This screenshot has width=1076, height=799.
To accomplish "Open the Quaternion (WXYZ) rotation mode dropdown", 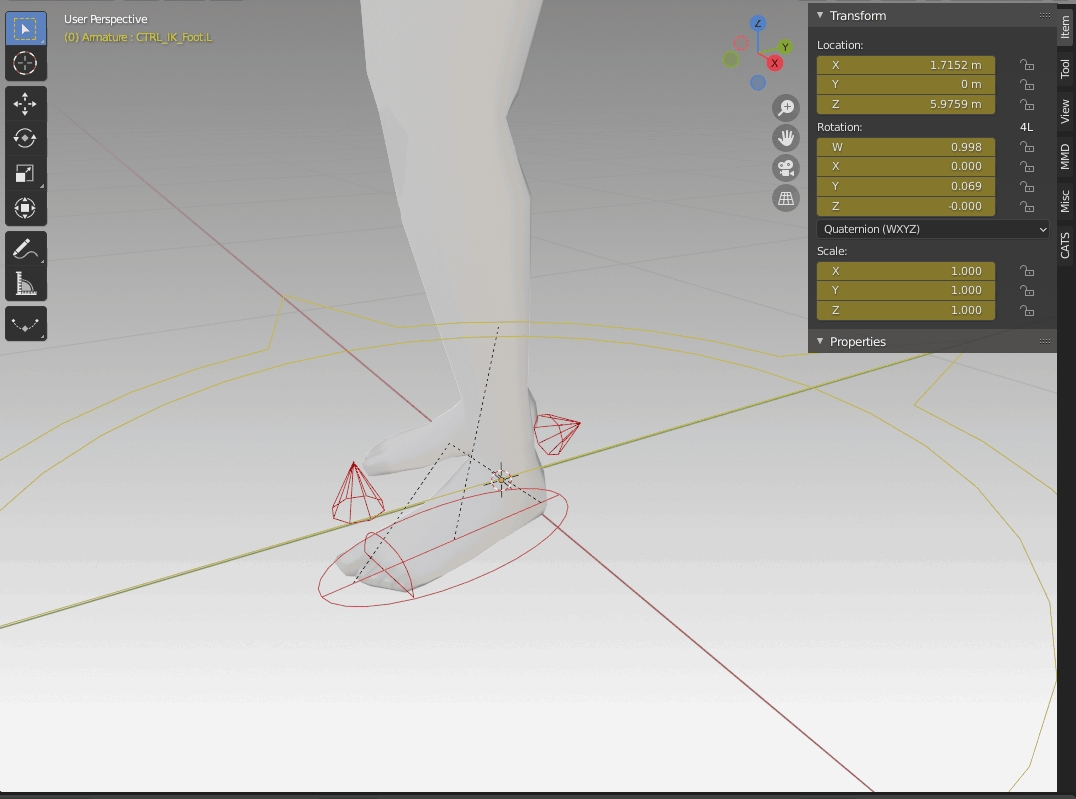I will point(933,229).
